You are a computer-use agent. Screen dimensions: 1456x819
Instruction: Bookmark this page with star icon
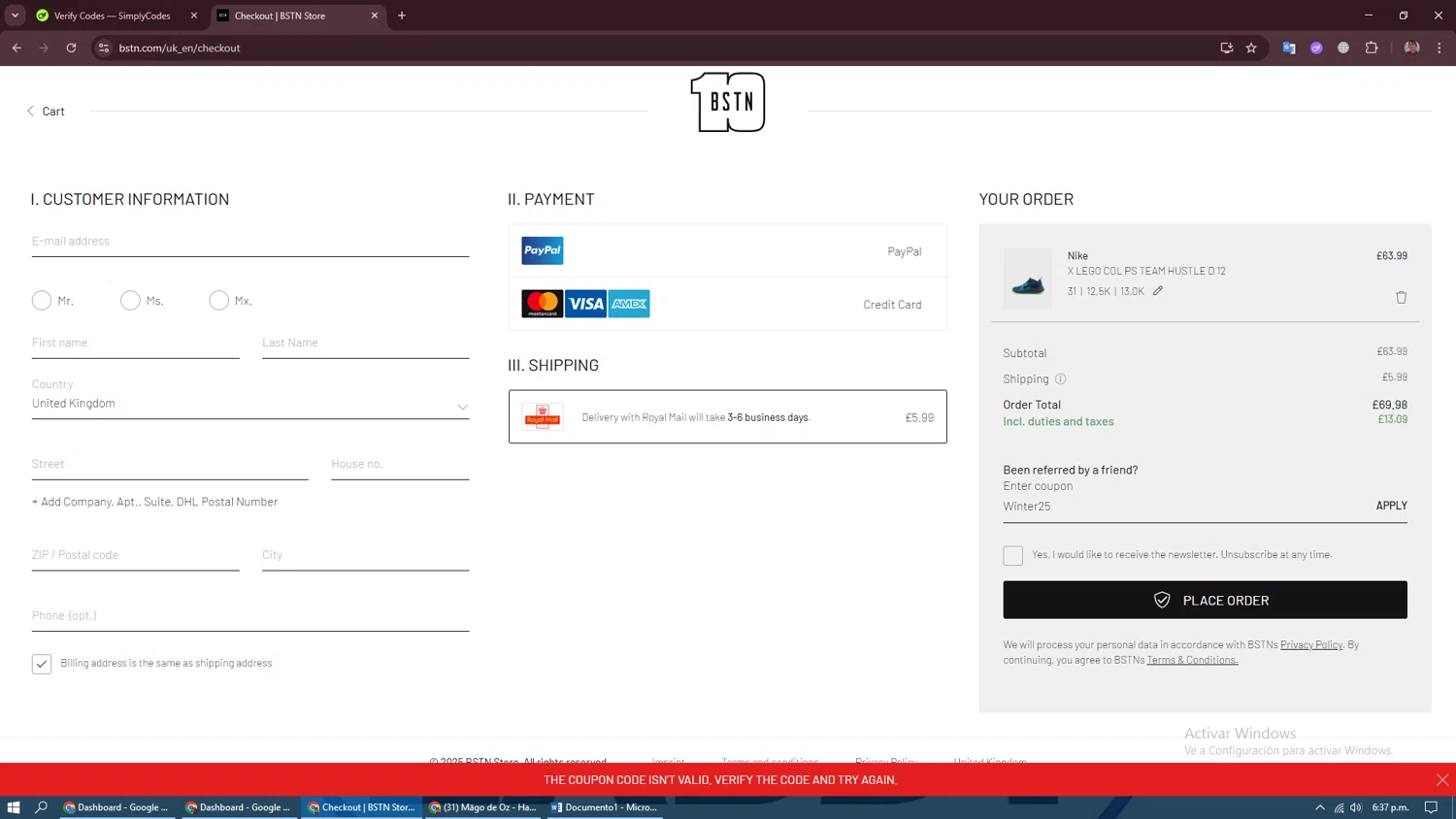1252,48
